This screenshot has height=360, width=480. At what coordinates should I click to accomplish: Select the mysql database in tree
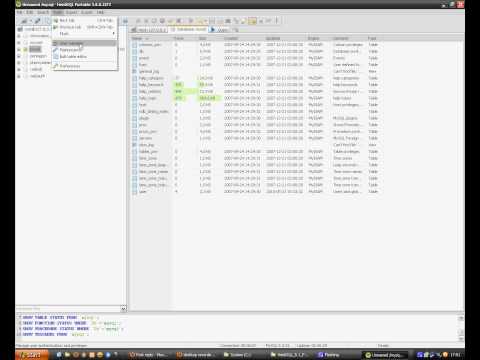click(35, 49)
